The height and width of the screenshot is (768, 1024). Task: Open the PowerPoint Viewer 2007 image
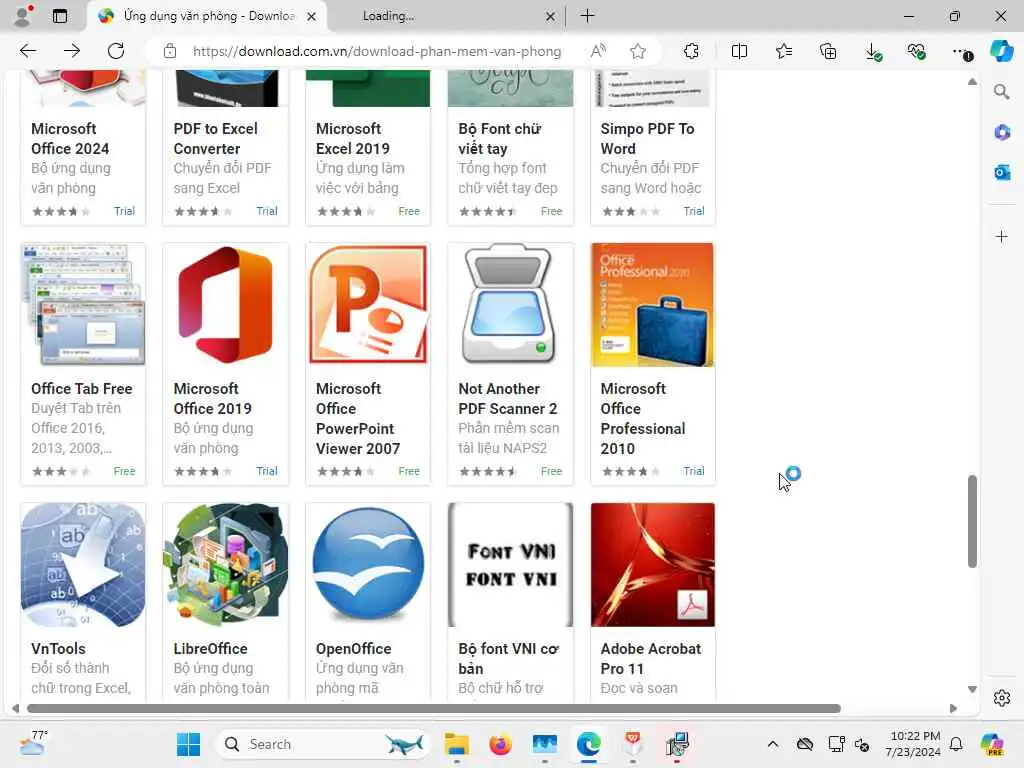368,305
